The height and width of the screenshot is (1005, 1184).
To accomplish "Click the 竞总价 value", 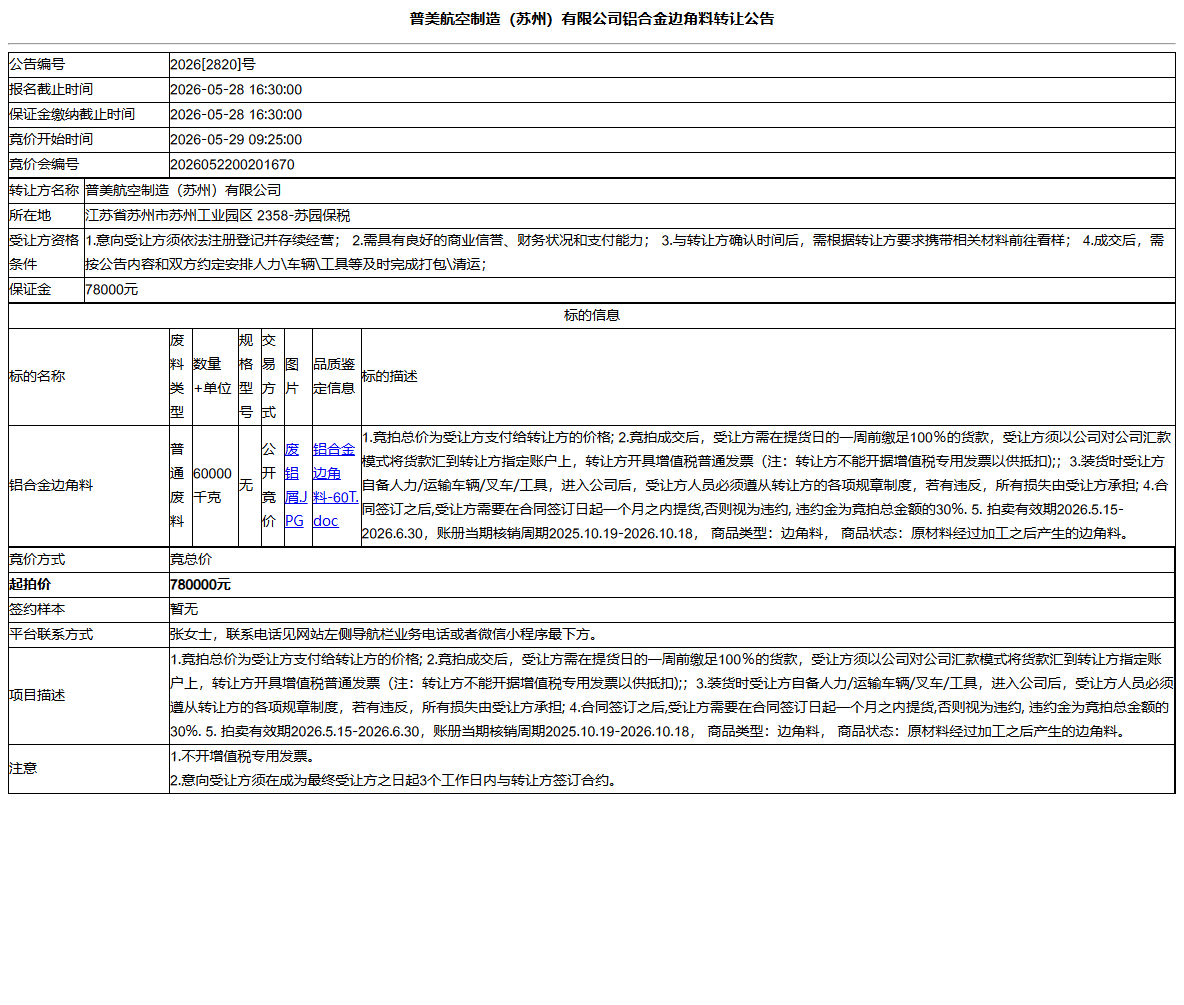I will point(191,560).
